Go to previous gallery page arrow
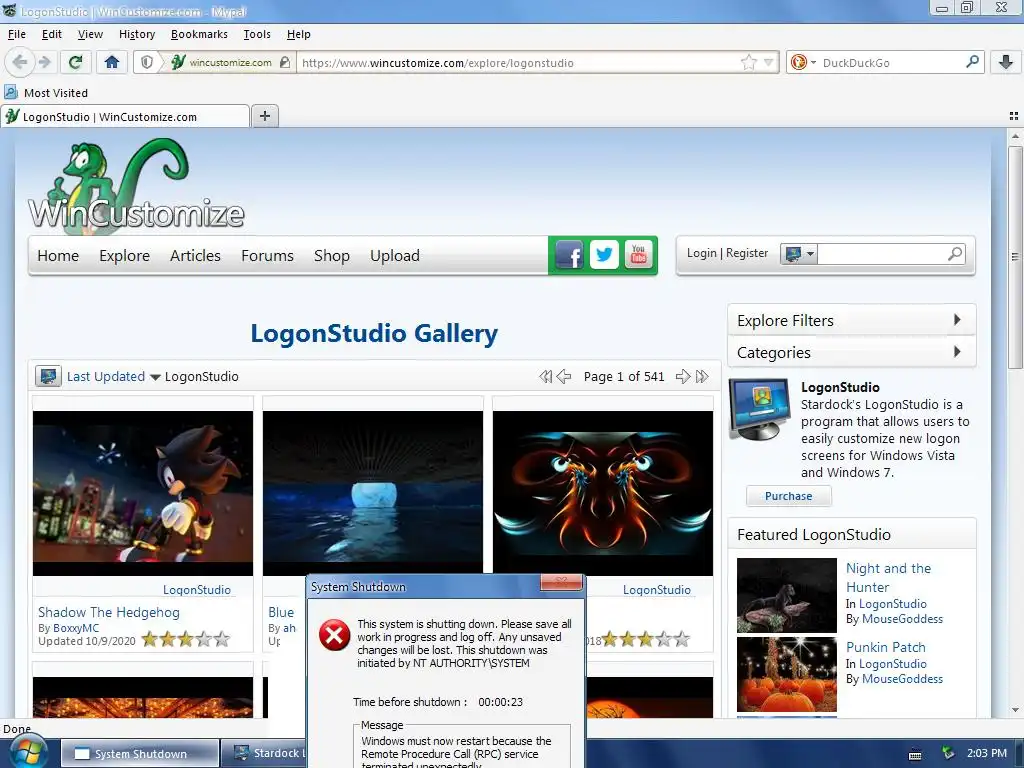 (x=564, y=376)
